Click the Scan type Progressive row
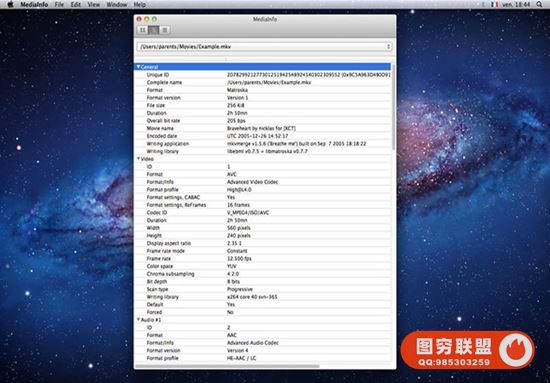Viewport: 550px width, 383px height. pos(262,289)
